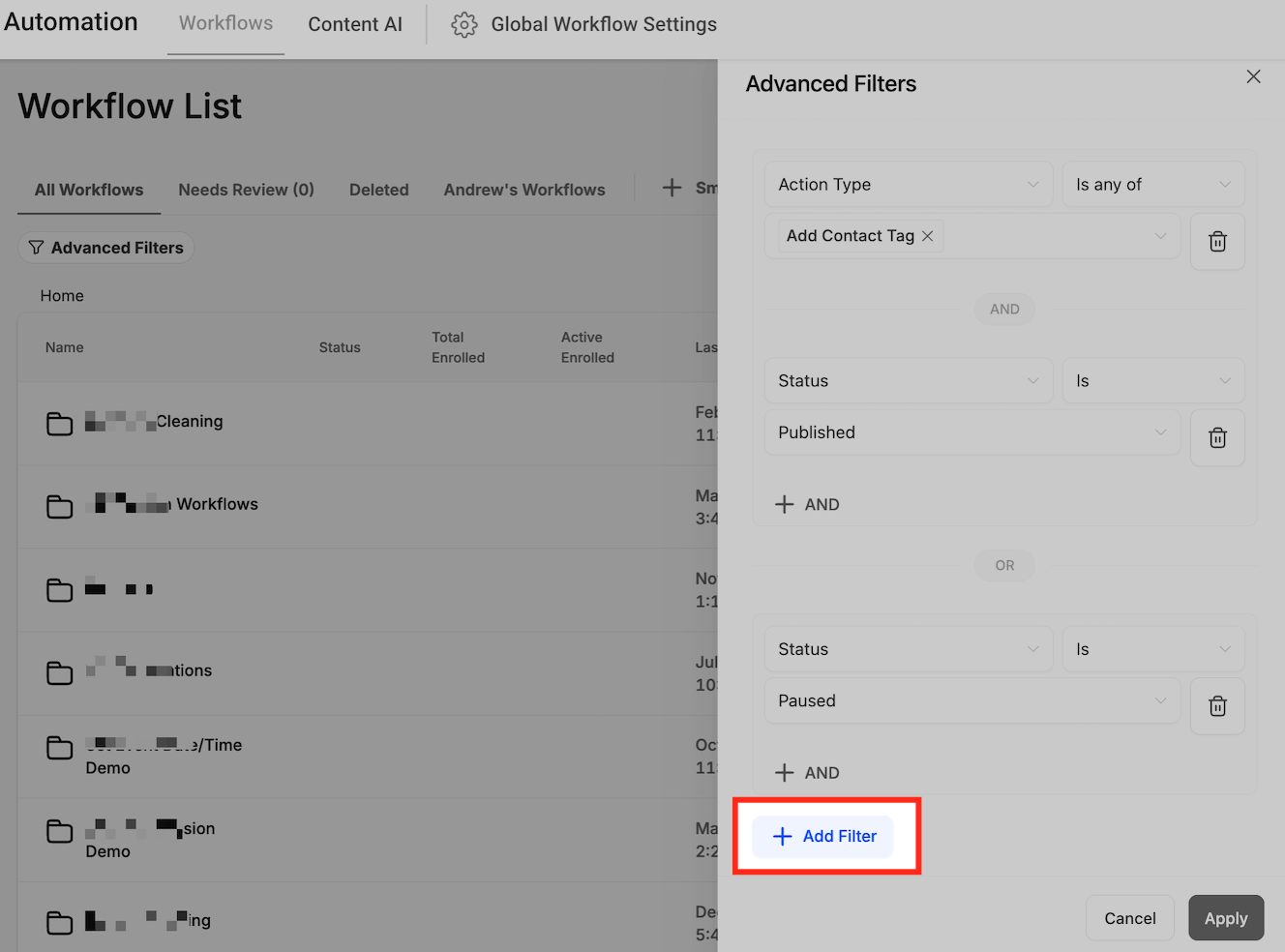Switch to the Workflows tab
This screenshot has width=1285, height=952.
pos(225,23)
